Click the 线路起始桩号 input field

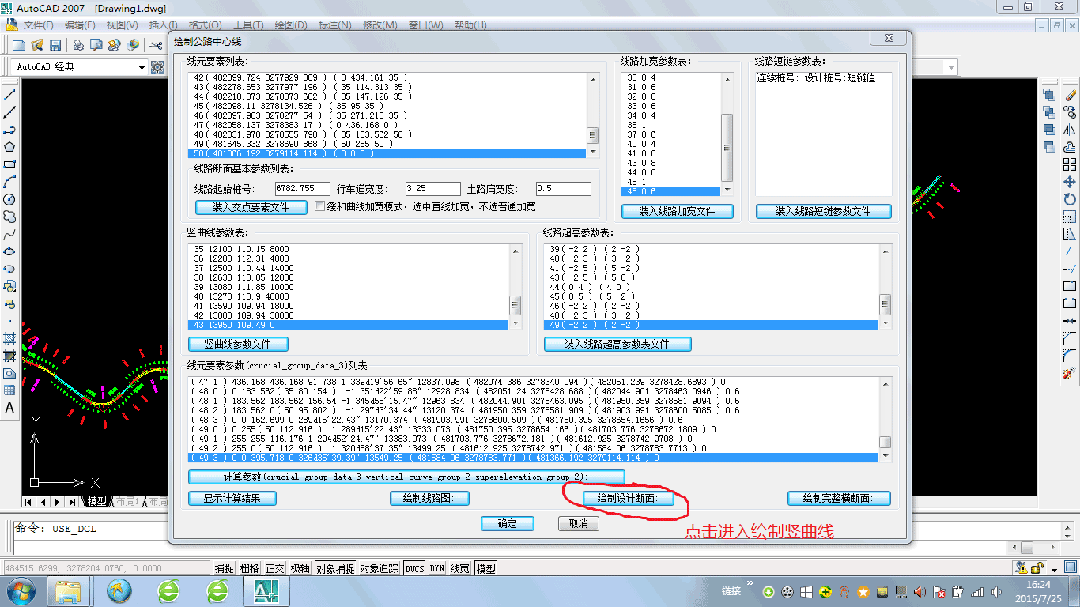[x=302, y=188]
